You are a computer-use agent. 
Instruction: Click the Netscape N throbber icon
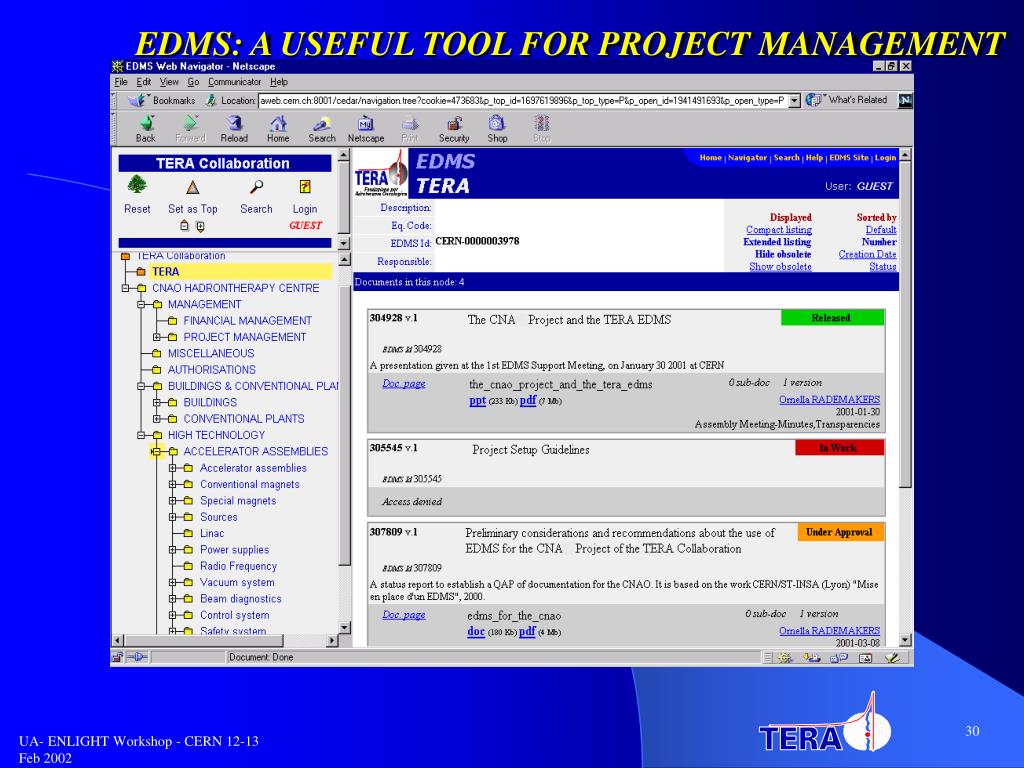[904, 100]
